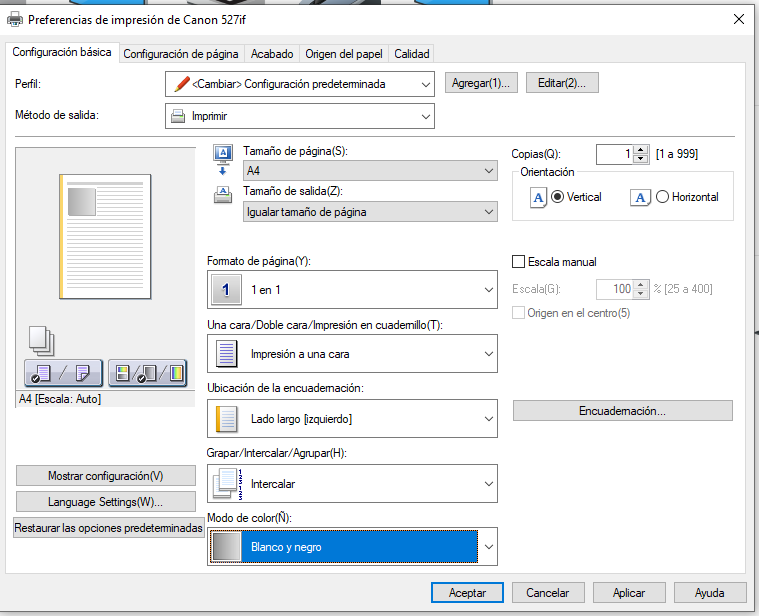This screenshot has height=616, width=759.
Task: Click the printer icon in the title bar
Action: click(15, 20)
